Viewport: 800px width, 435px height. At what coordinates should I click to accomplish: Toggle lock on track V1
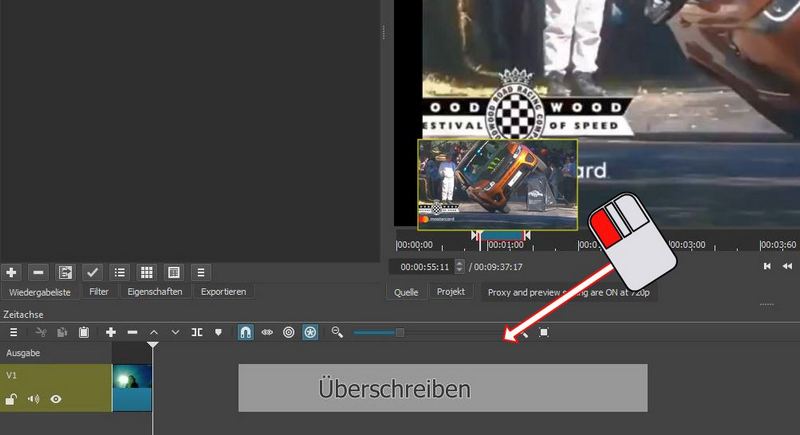[12, 399]
